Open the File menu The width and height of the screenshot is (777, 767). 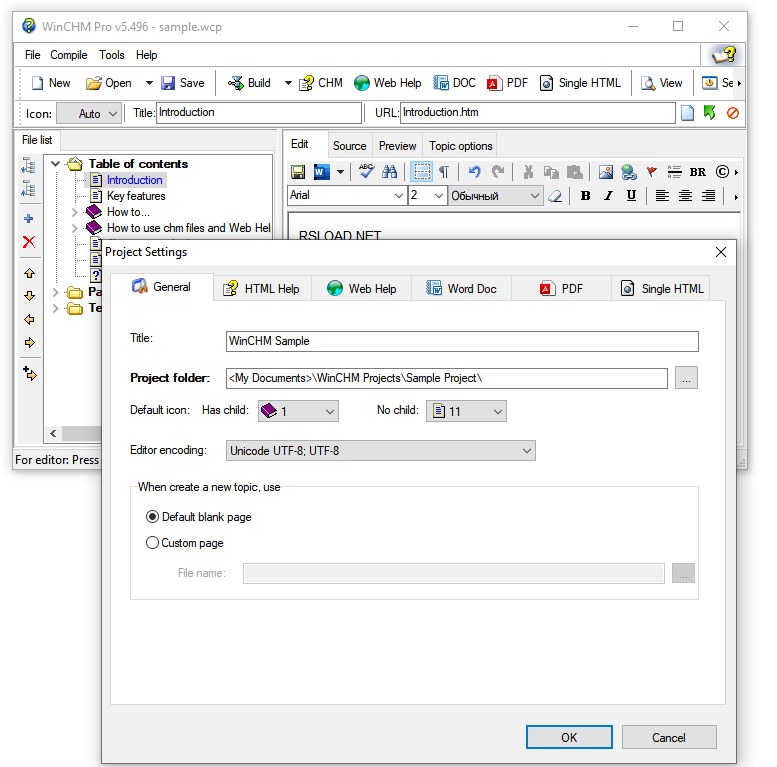pos(32,55)
